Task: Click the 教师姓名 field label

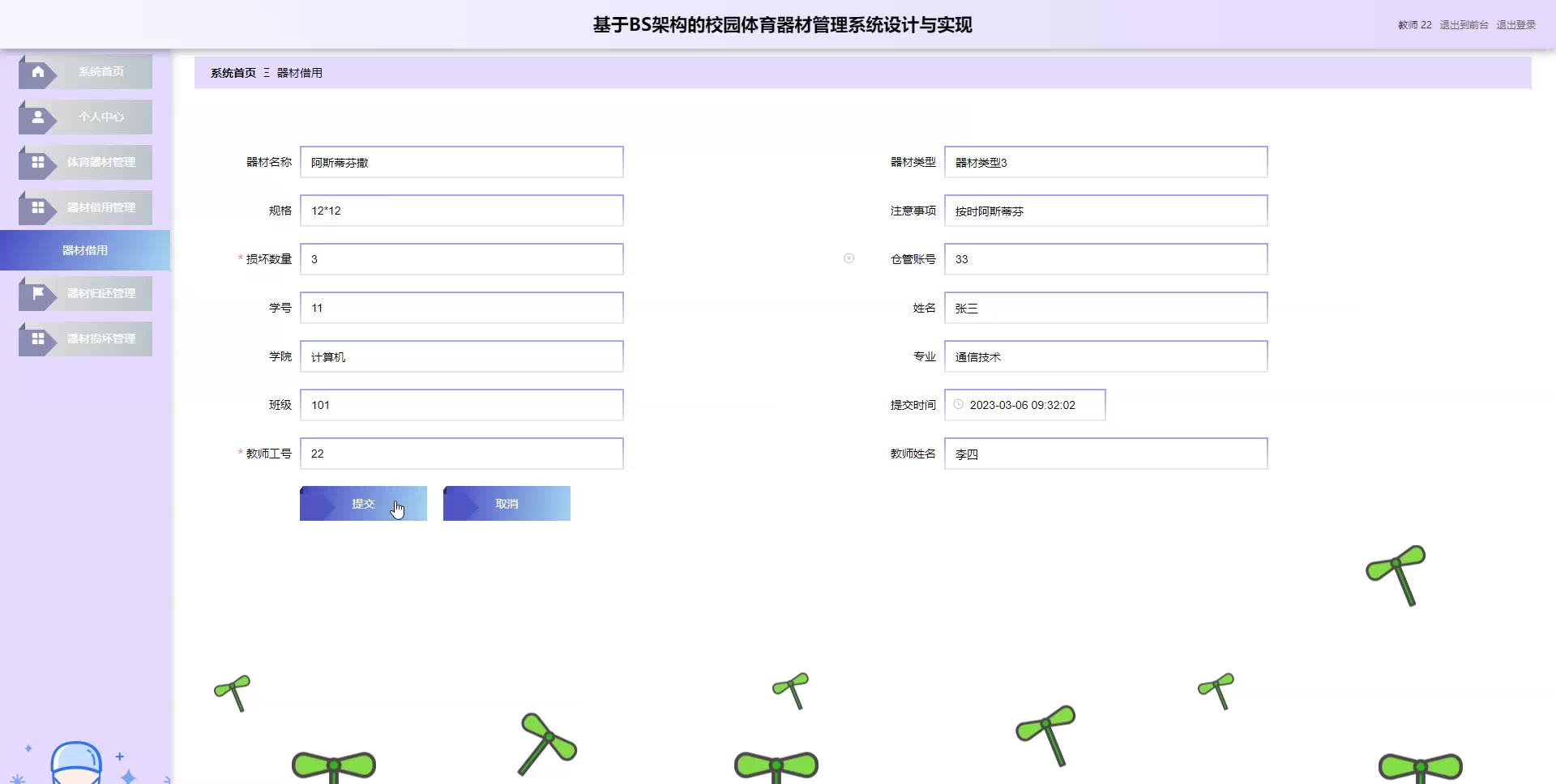Action: (x=913, y=454)
